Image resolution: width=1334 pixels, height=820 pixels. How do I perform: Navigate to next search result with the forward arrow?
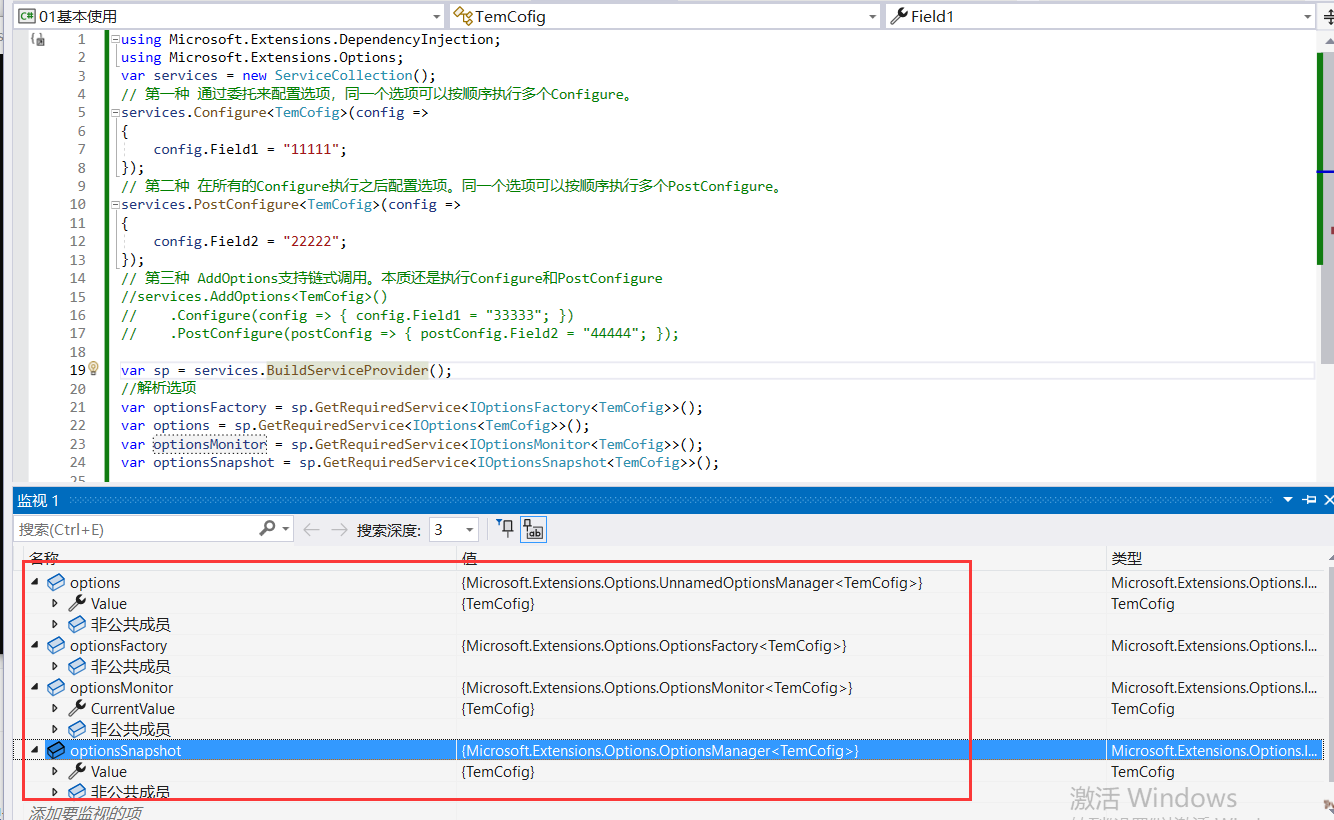(339, 529)
